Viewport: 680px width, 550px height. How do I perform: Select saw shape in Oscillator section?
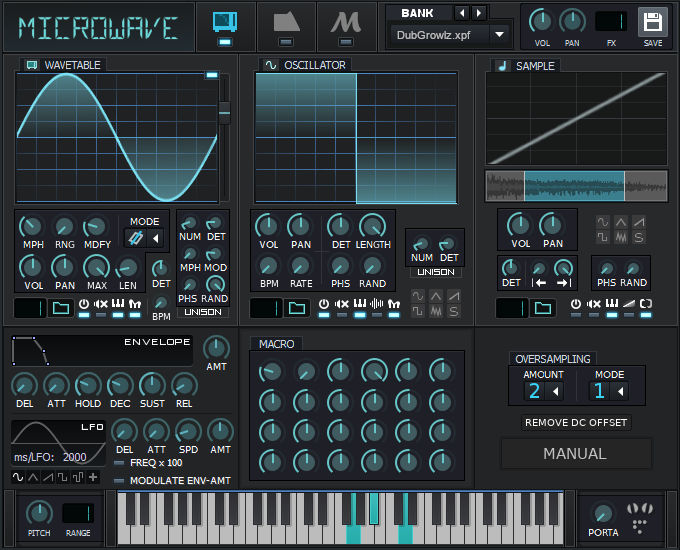pos(454,296)
